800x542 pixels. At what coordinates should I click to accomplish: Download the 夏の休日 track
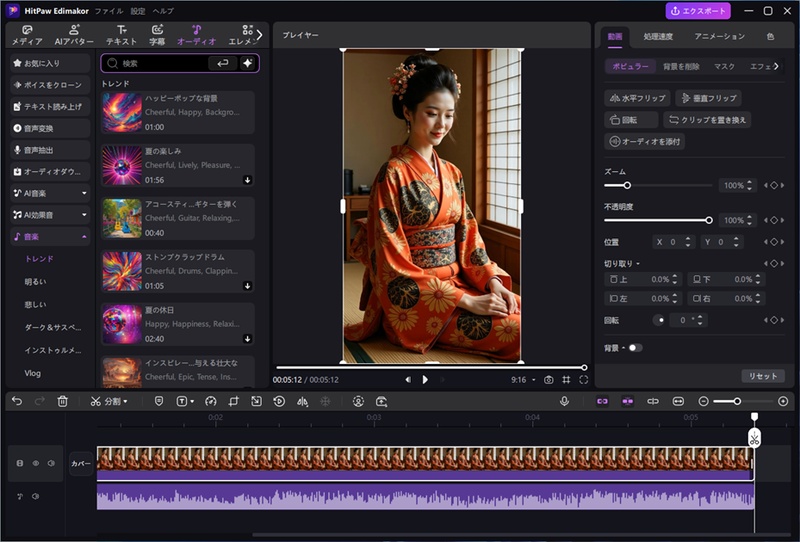click(247, 338)
